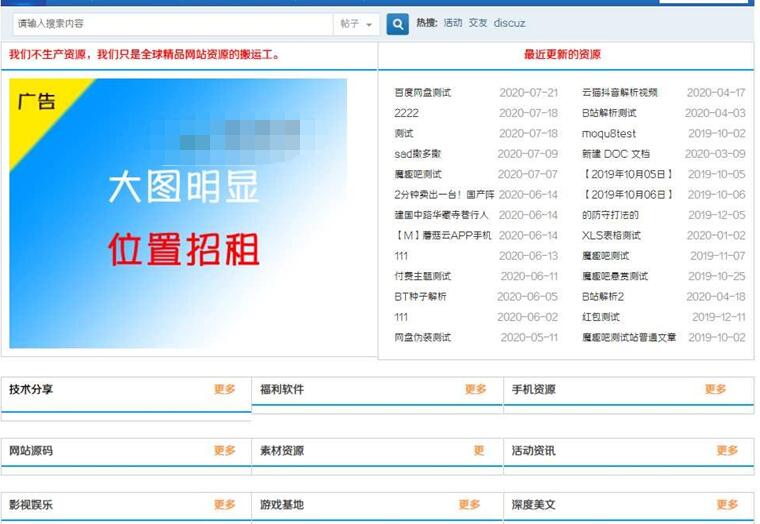Click 更多 next to 技术分享
The width and height of the screenshot is (760, 524).
[x=224, y=390]
